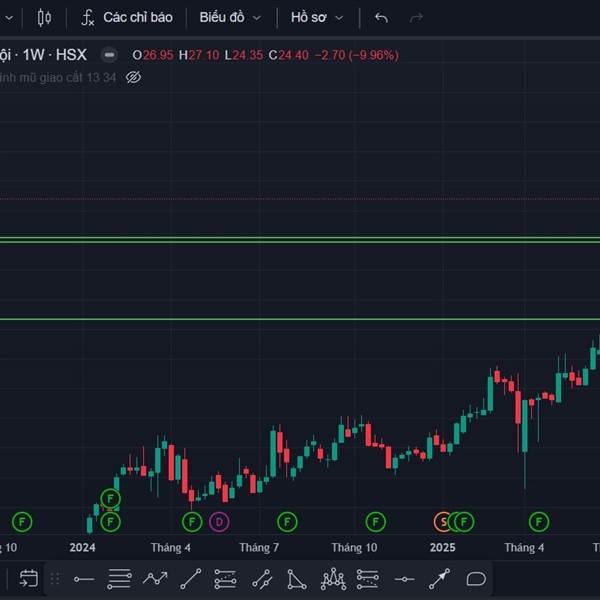Select the horizontal line drawing tool
This screenshot has height=600, width=600.
pyautogui.click(x=84, y=578)
